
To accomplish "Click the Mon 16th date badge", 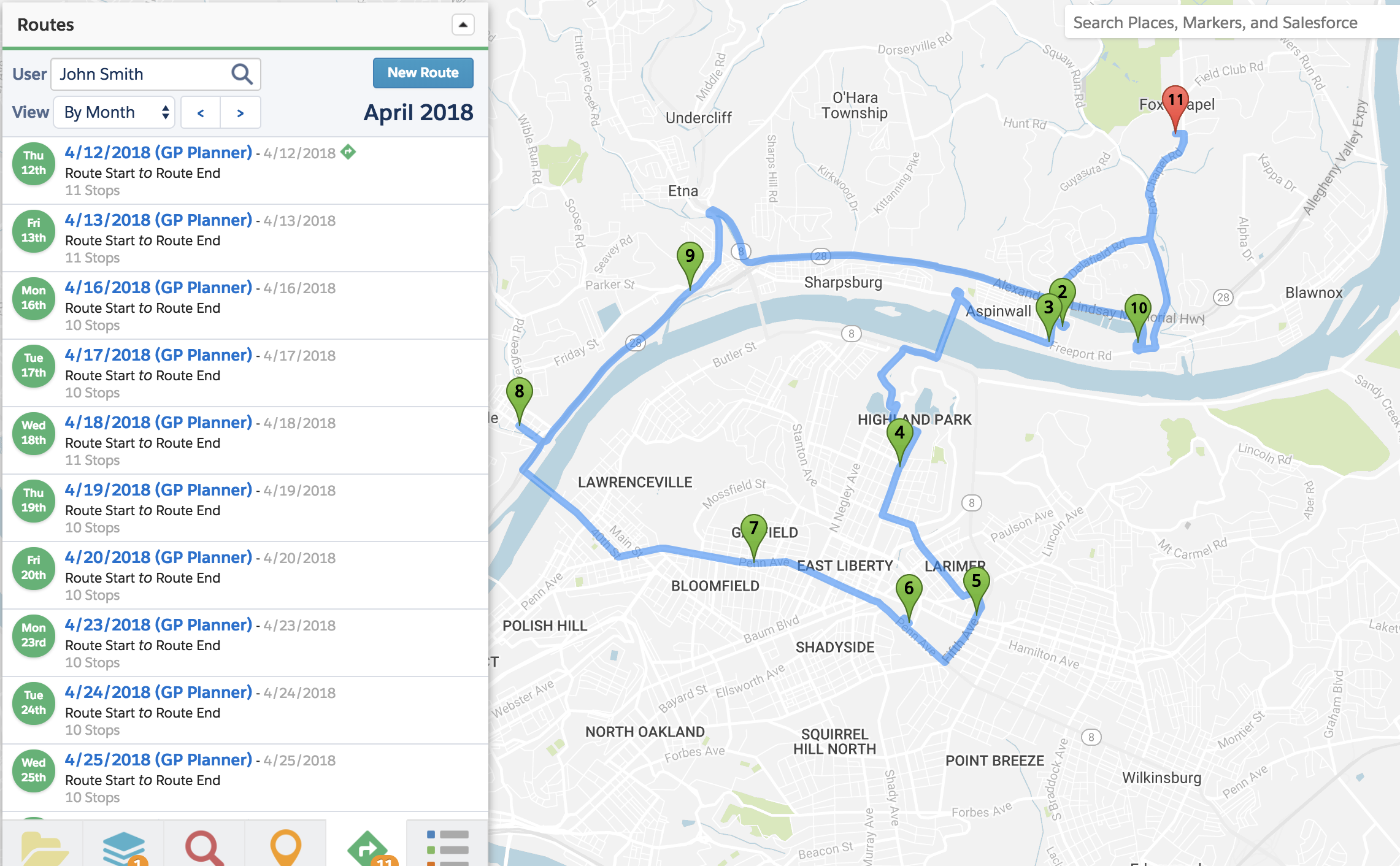I will 34,298.
